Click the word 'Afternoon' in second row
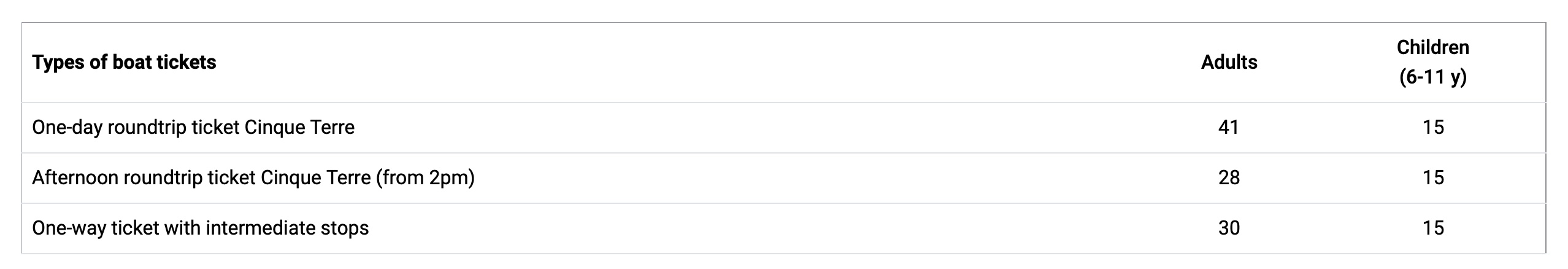The image size is (1568, 269). [x=75, y=177]
